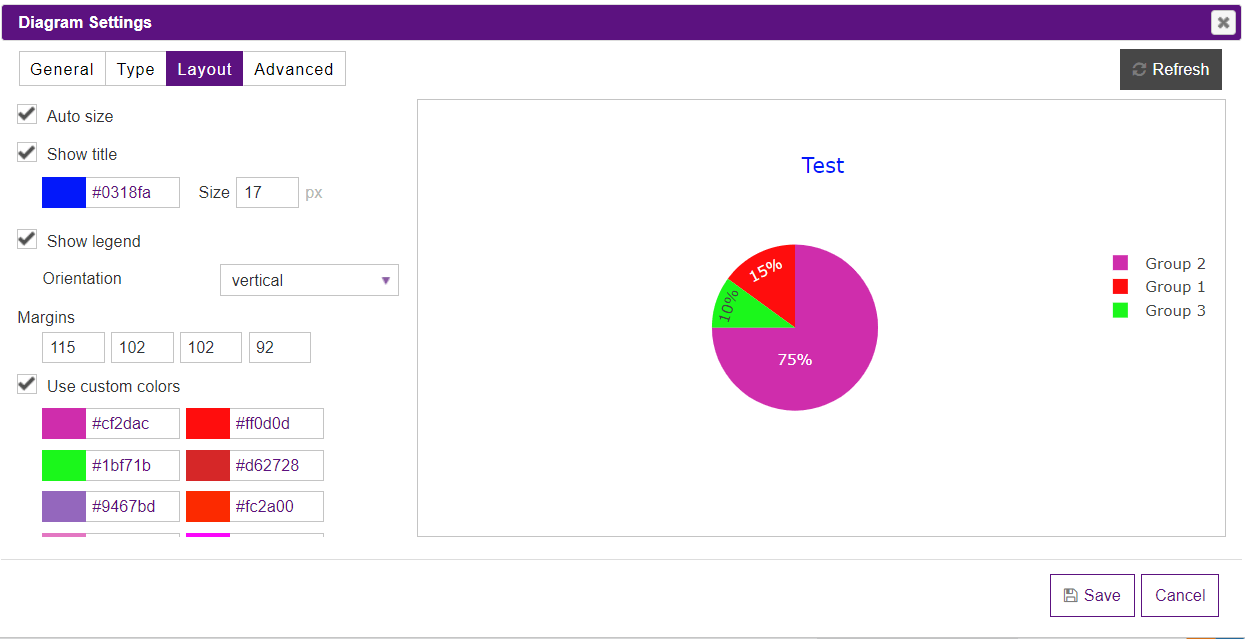Save the diagram settings
Image resolution: width=1245 pixels, height=639 pixels.
pos(1092,595)
